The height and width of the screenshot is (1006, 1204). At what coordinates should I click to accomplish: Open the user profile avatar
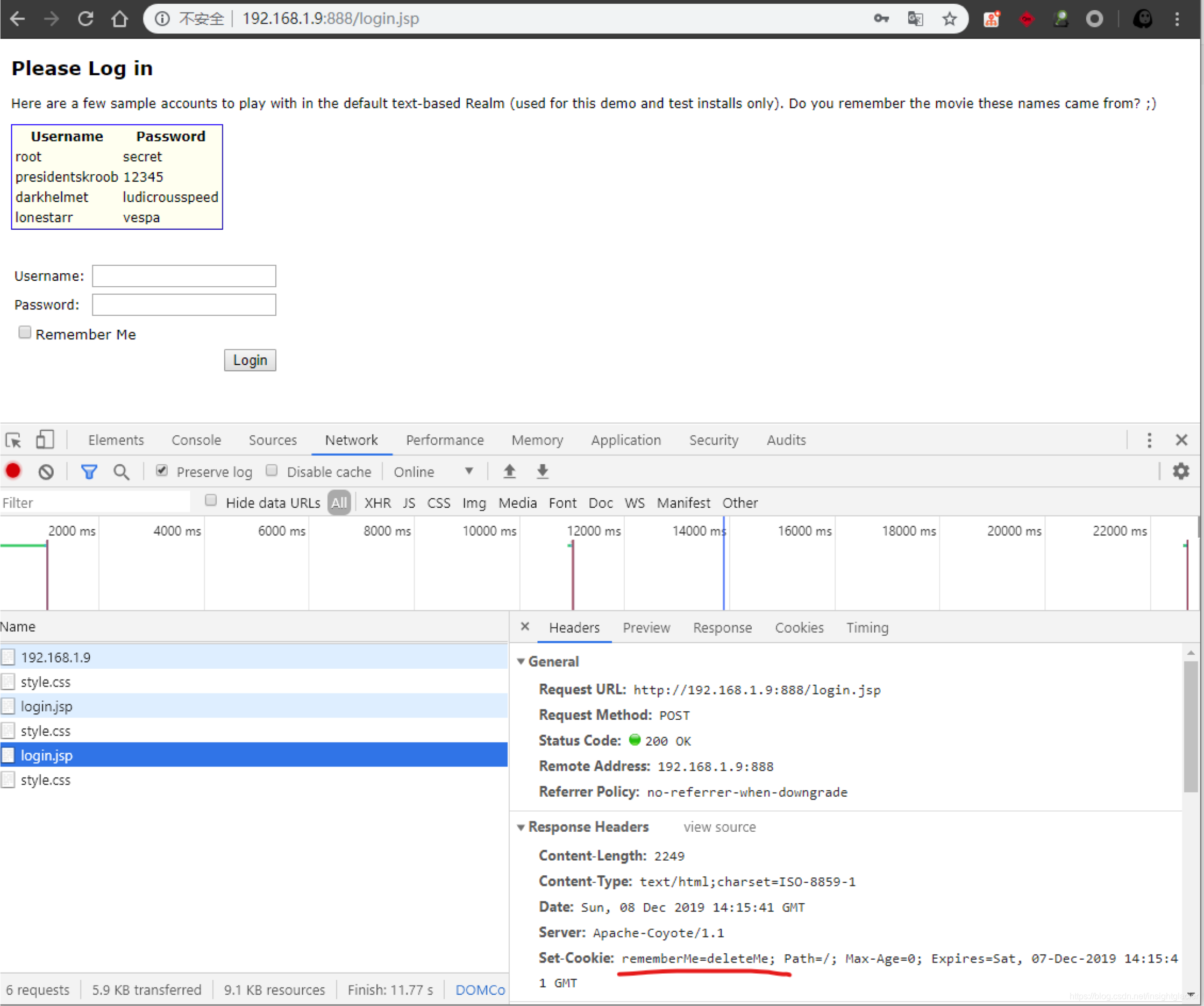click(x=1143, y=19)
